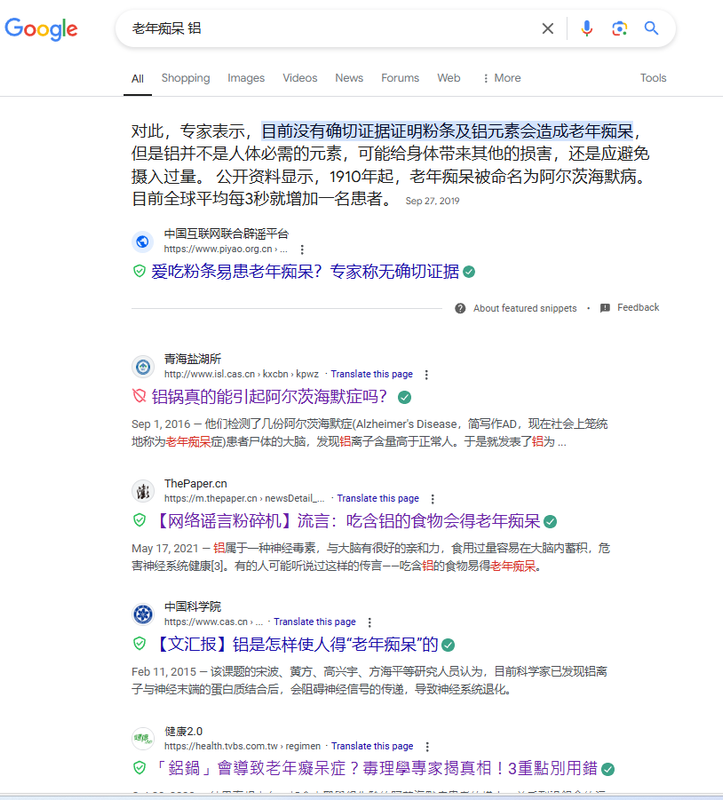723x800 pixels.
Task: Translate the isl.cas.cn result page
Action: point(371,374)
